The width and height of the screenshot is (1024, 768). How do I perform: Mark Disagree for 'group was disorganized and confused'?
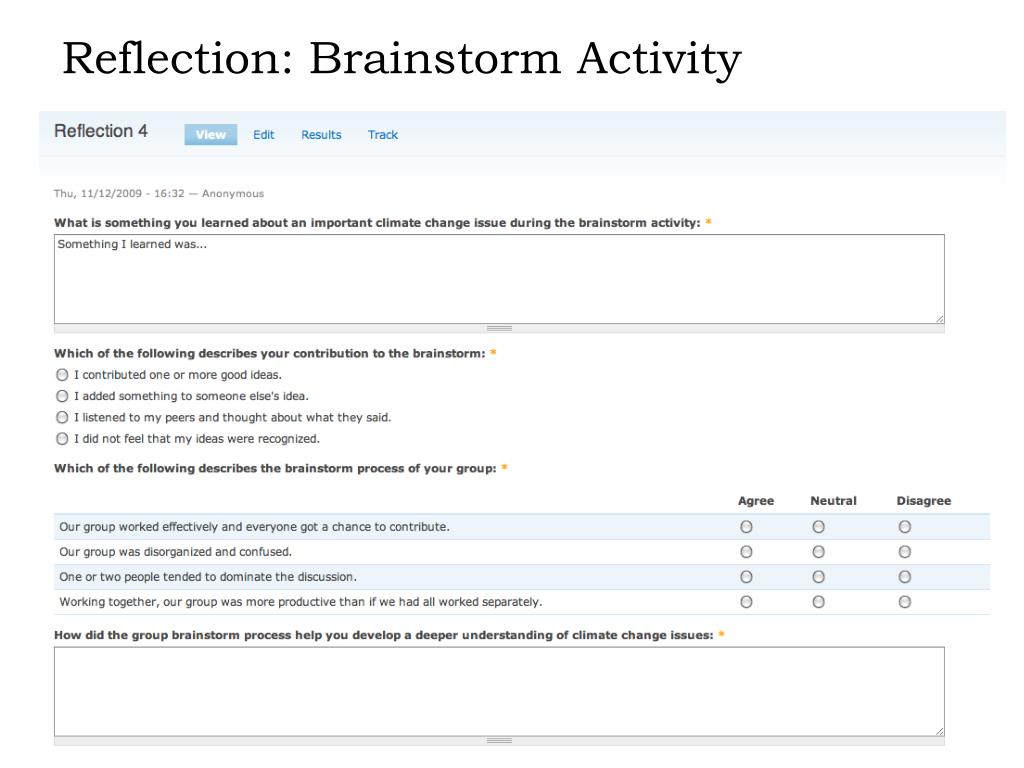point(904,552)
